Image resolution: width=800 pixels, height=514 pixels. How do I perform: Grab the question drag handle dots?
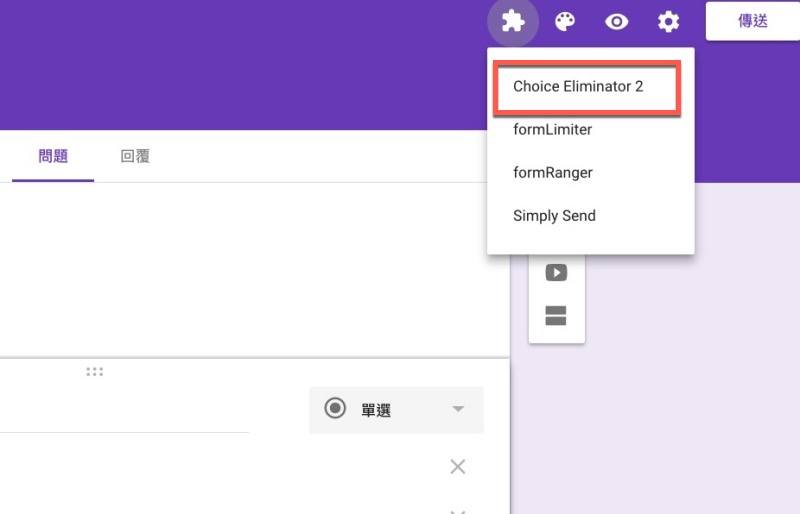click(94, 372)
